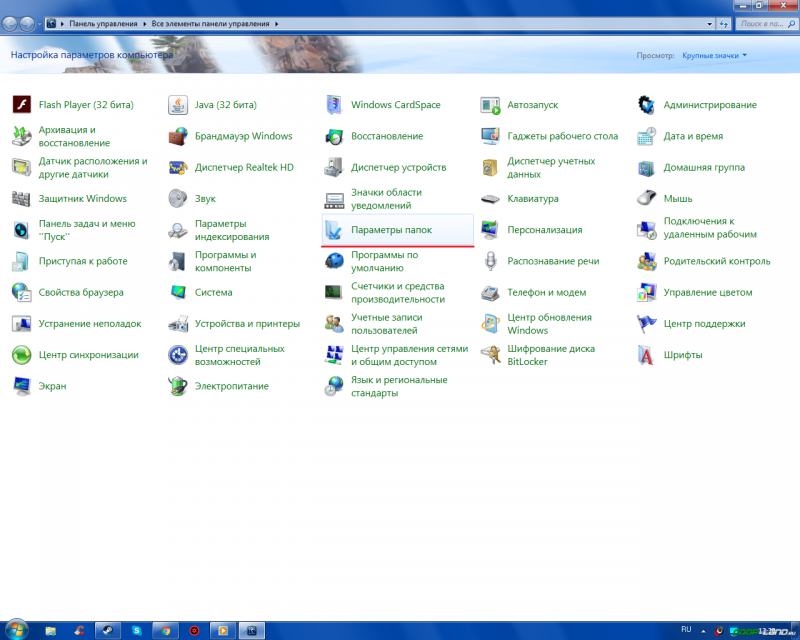The height and width of the screenshot is (640, 800).
Task: Select Все элементы панели управления breadcrumb
Action: pyautogui.click(x=210, y=23)
